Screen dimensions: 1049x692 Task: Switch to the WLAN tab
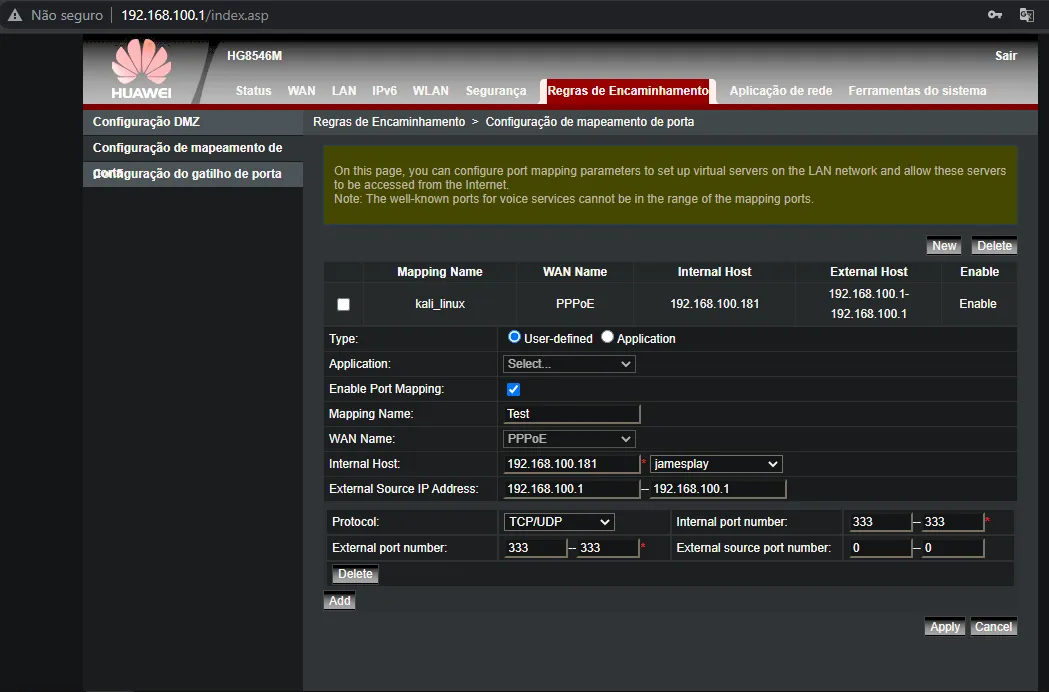[x=431, y=91]
